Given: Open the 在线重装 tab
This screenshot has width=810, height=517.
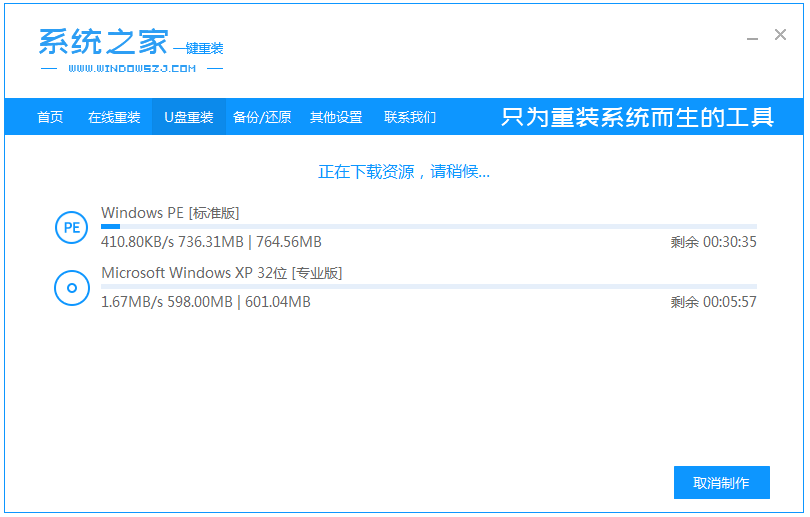Looking at the screenshot, I should click(114, 117).
